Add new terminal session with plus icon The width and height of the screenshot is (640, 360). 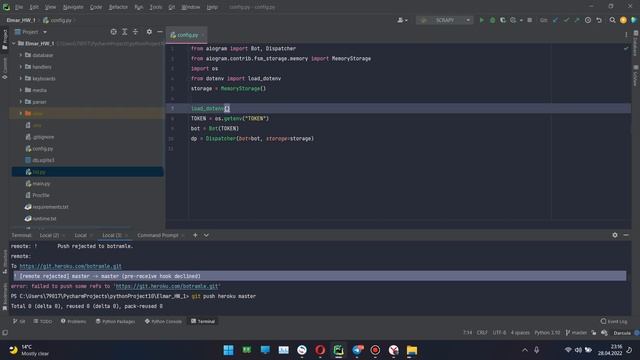(x=195, y=235)
